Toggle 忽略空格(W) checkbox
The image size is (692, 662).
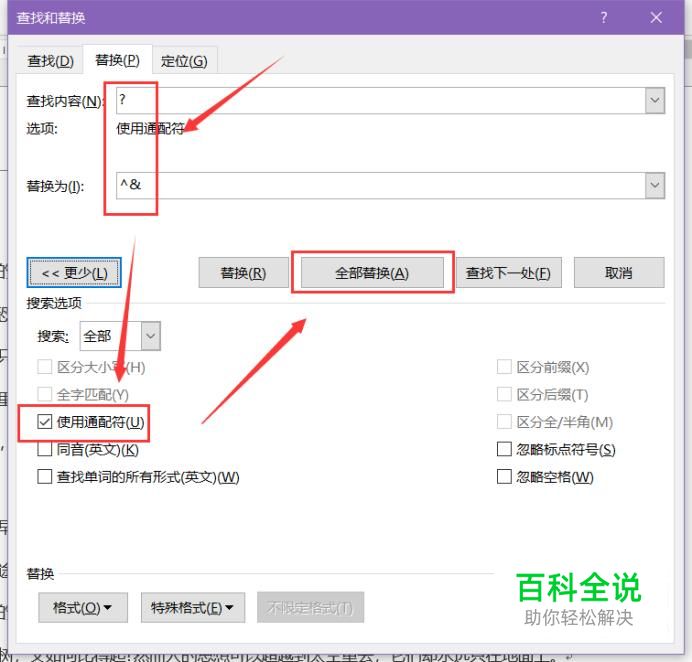point(504,477)
